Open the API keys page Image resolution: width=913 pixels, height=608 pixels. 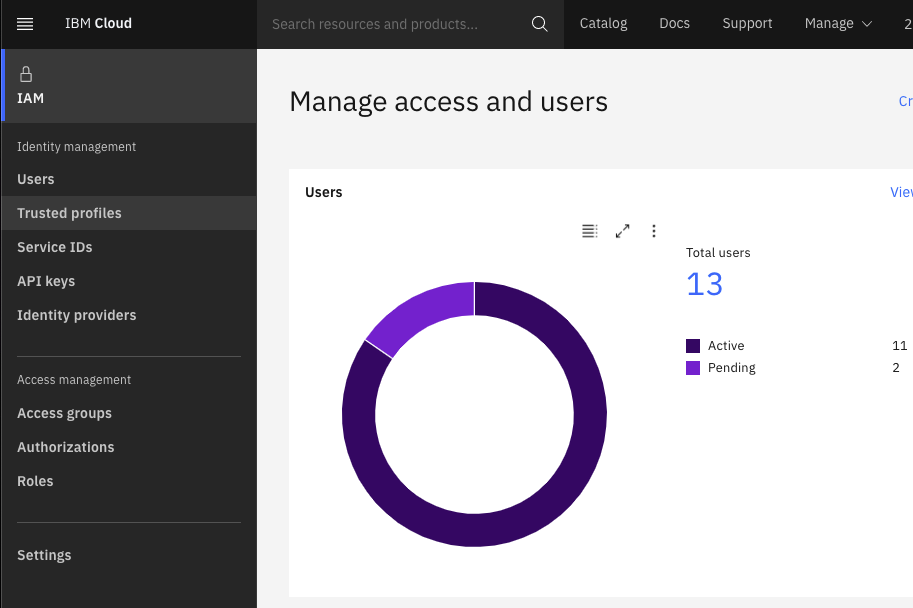pyautogui.click(x=46, y=281)
